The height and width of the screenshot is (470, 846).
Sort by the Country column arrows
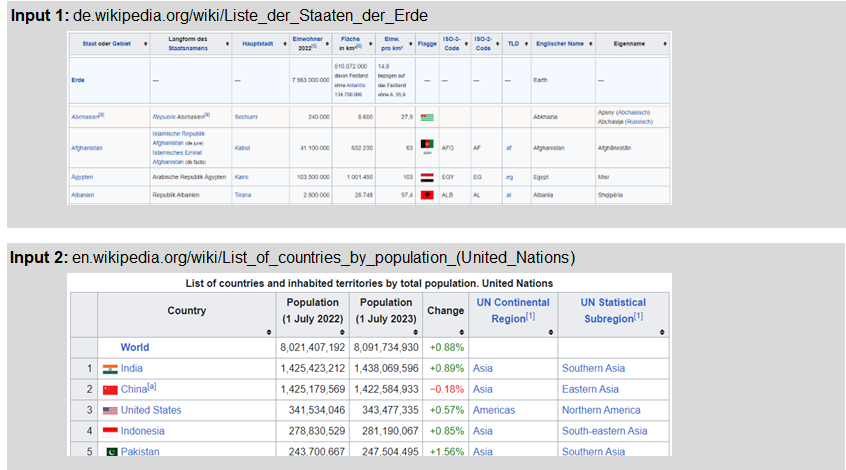(x=269, y=332)
